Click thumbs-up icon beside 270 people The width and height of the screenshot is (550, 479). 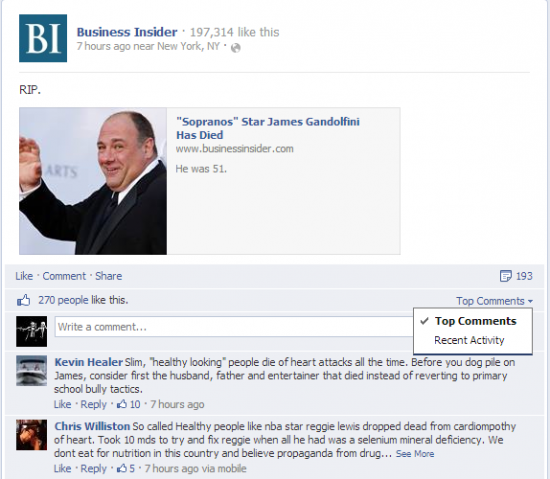(24, 301)
